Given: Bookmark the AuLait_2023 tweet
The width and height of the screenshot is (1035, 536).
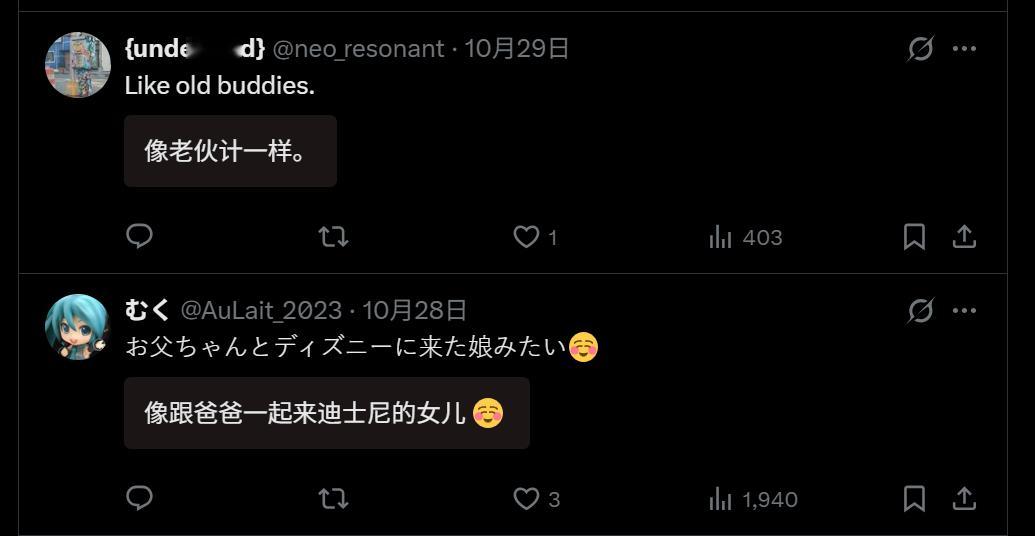Looking at the screenshot, I should (914, 499).
